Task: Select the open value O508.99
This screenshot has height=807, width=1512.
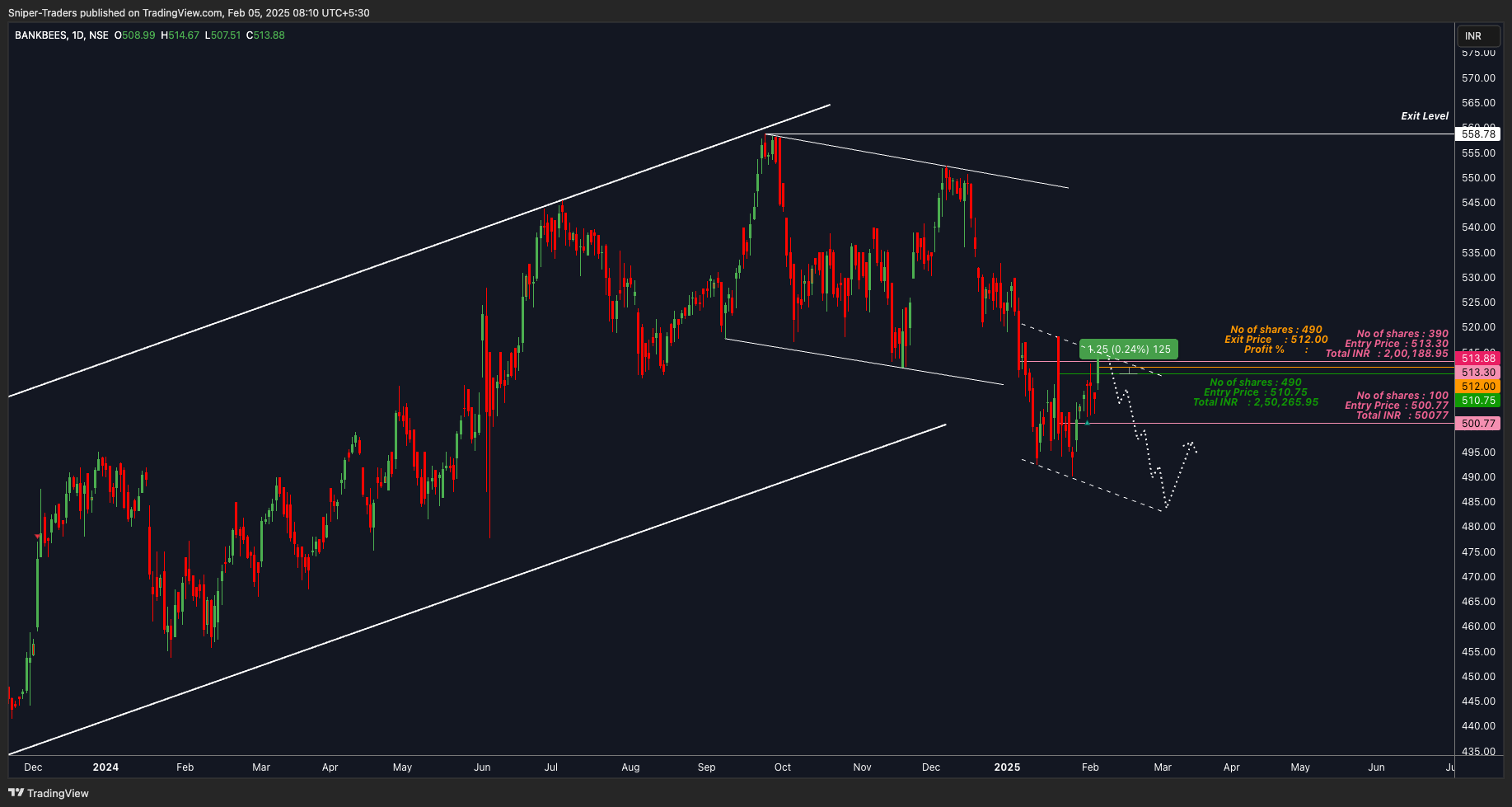Action: [x=134, y=35]
